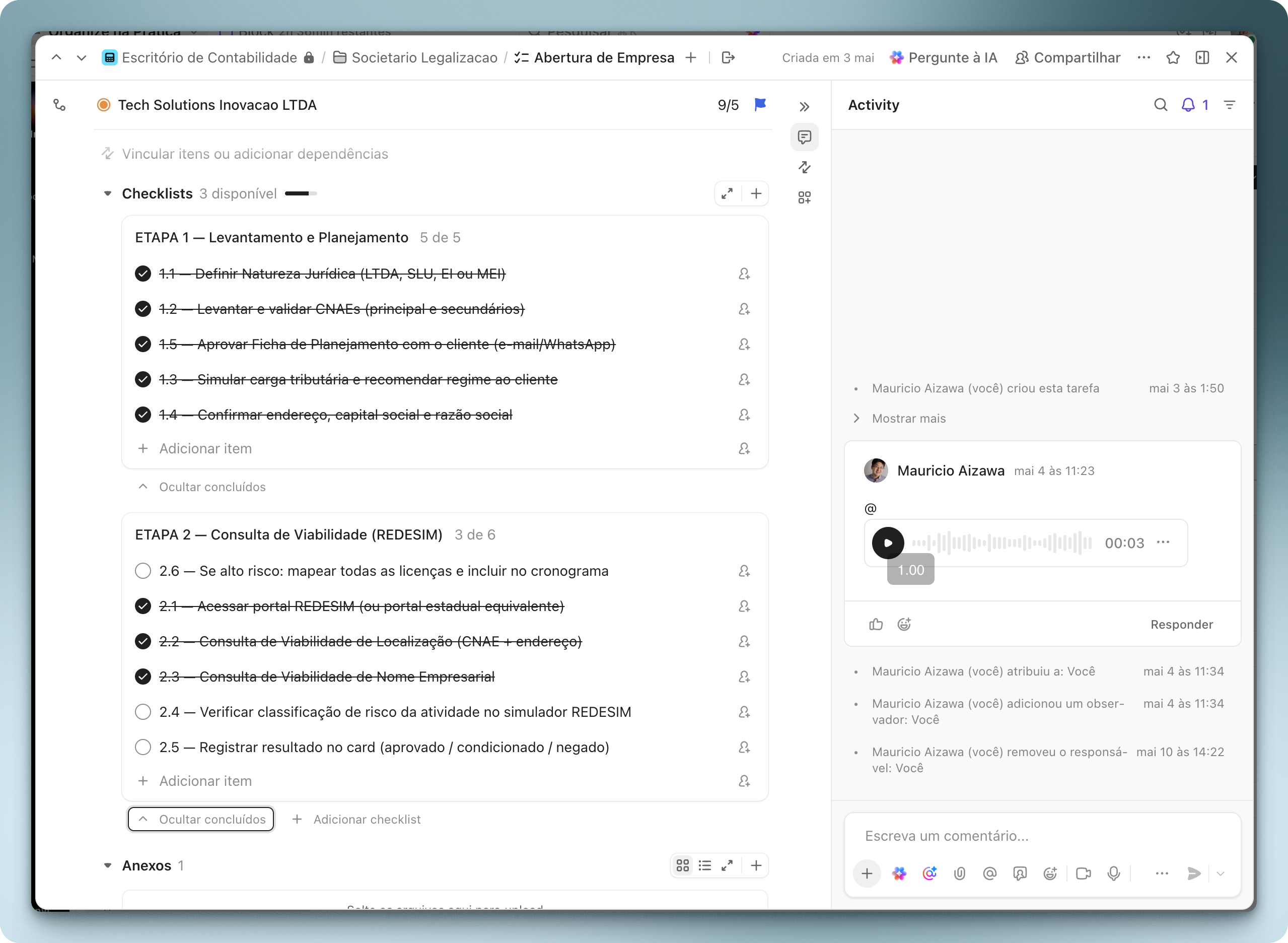
Task: Click the voice clip waveform
Action: click(x=1001, y=543)
